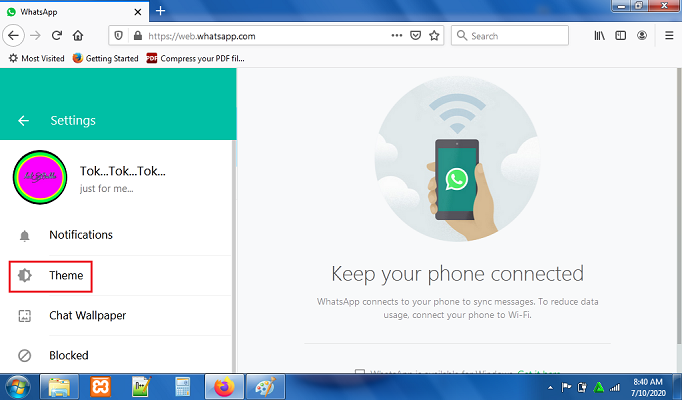The image size is (682, 400).
Task: Open taskbar clock and date
Action: point(648,387)
